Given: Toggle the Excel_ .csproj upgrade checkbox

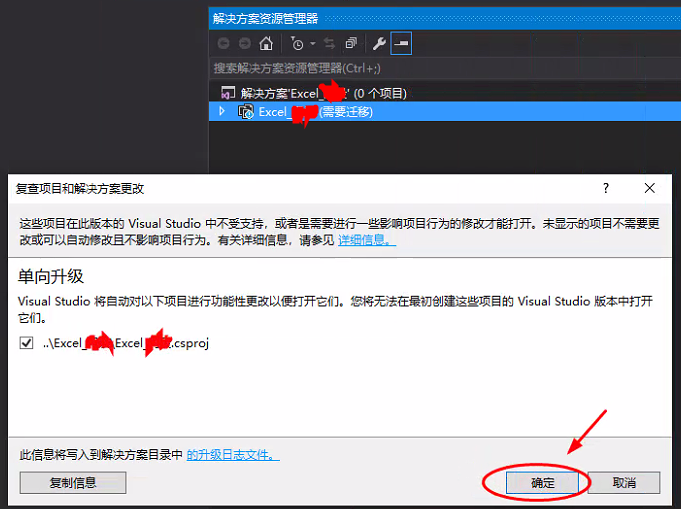Looking at the screenshot, I should [26, 343].
